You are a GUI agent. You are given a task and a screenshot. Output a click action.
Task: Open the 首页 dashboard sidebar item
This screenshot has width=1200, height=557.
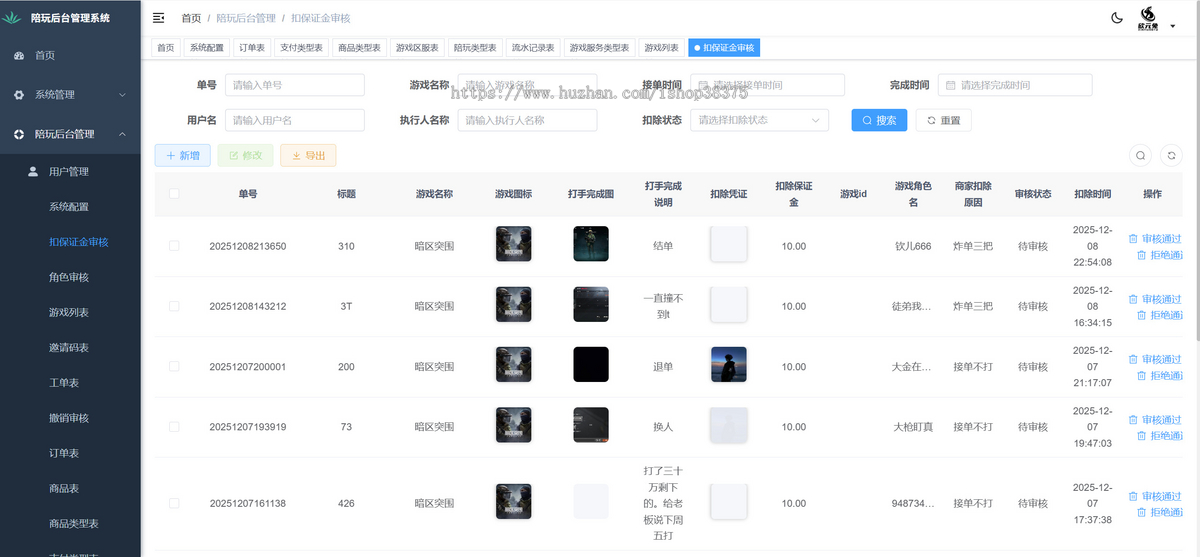click(x=70, y=56)
